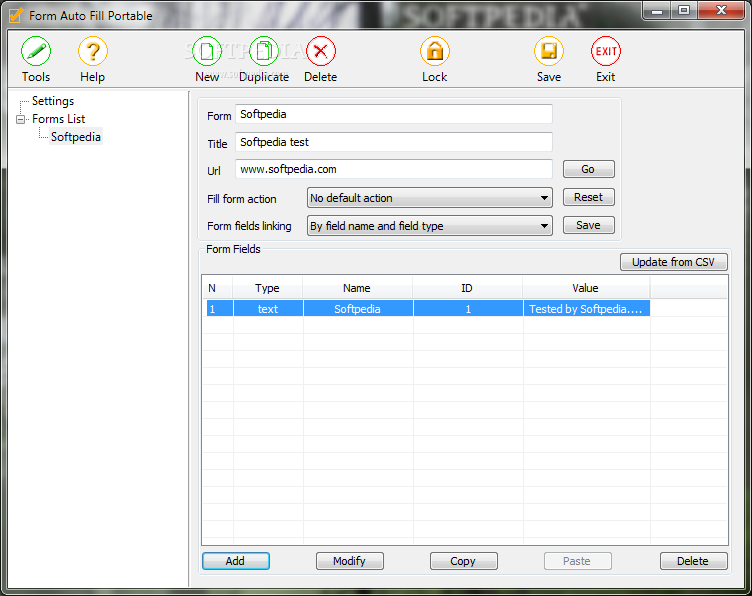Open the Tools pencil icon
The image size is (752, 596).
pos(36,51)
